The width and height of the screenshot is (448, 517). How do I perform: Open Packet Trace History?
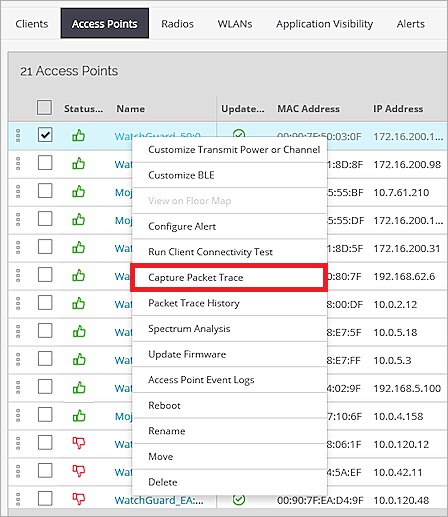point(229,303)
